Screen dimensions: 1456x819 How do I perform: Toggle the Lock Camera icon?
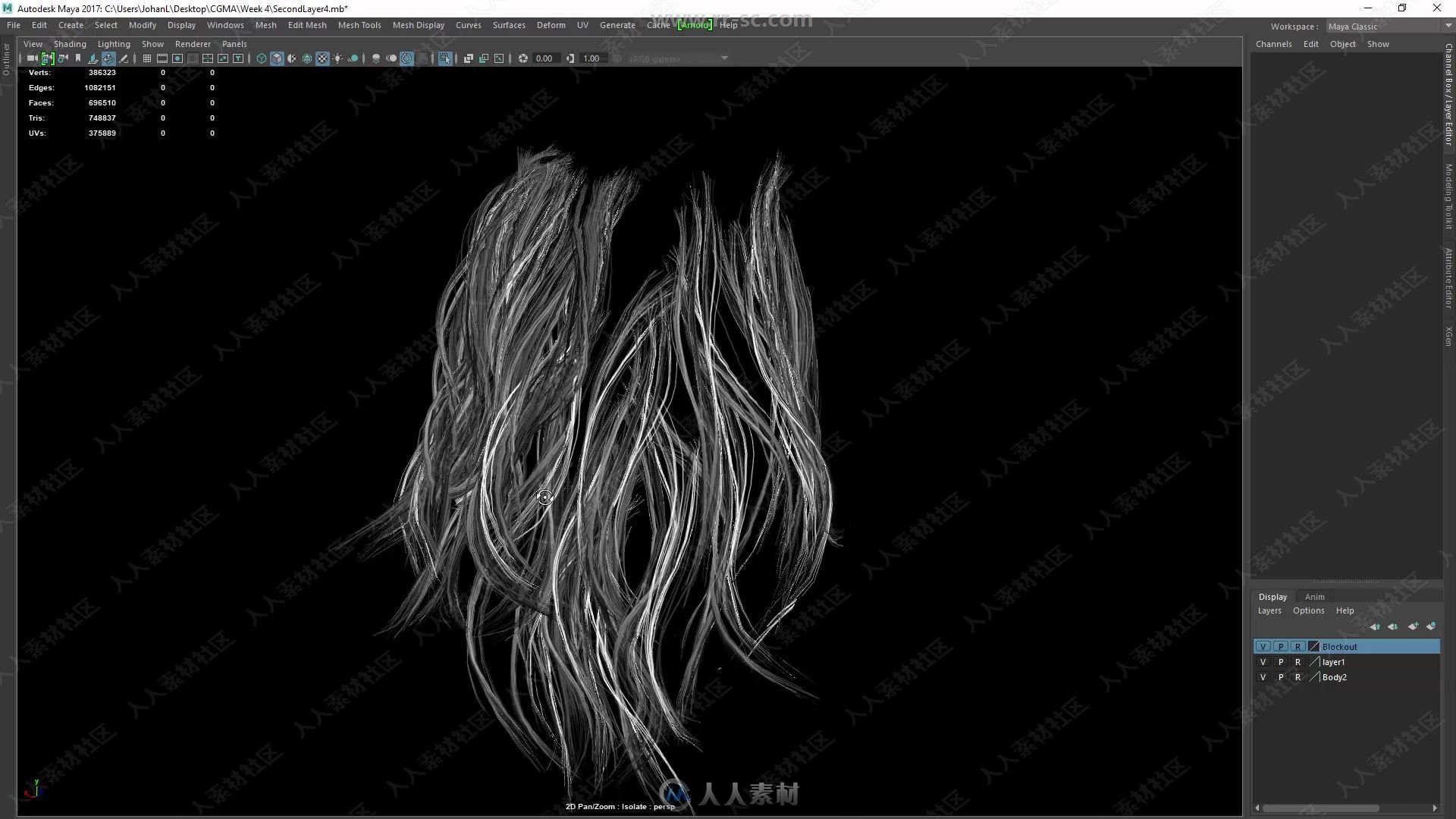click(48, 58)
